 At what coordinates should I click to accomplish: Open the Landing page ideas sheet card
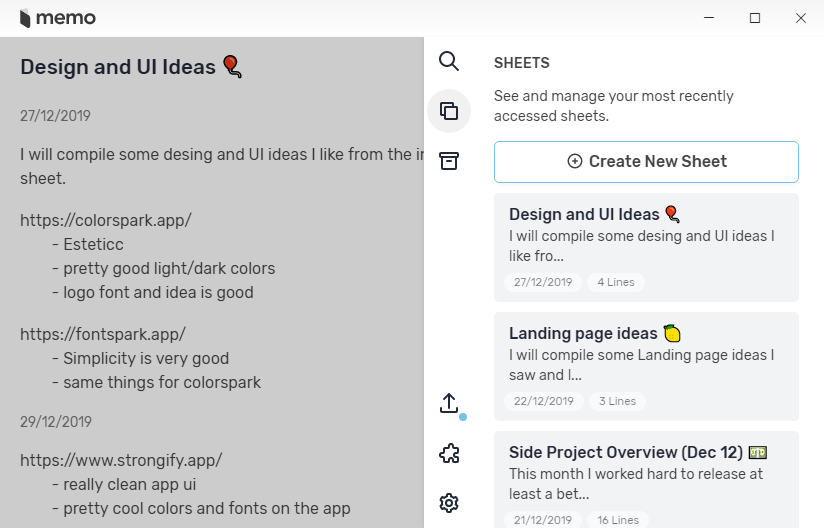point(646,366)
